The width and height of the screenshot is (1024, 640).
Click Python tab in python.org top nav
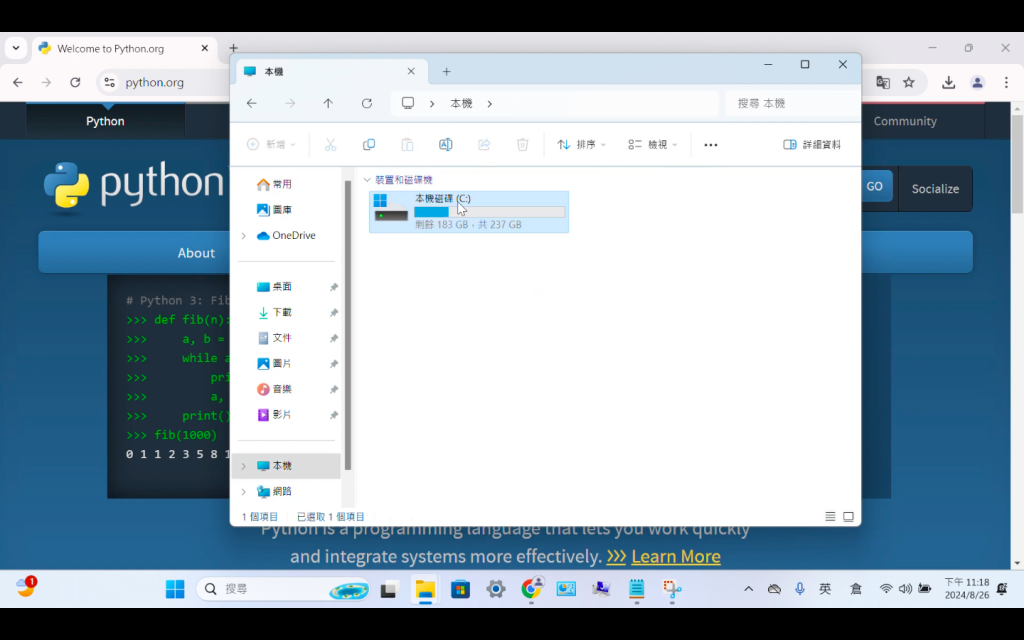click(x=105, y=121)
